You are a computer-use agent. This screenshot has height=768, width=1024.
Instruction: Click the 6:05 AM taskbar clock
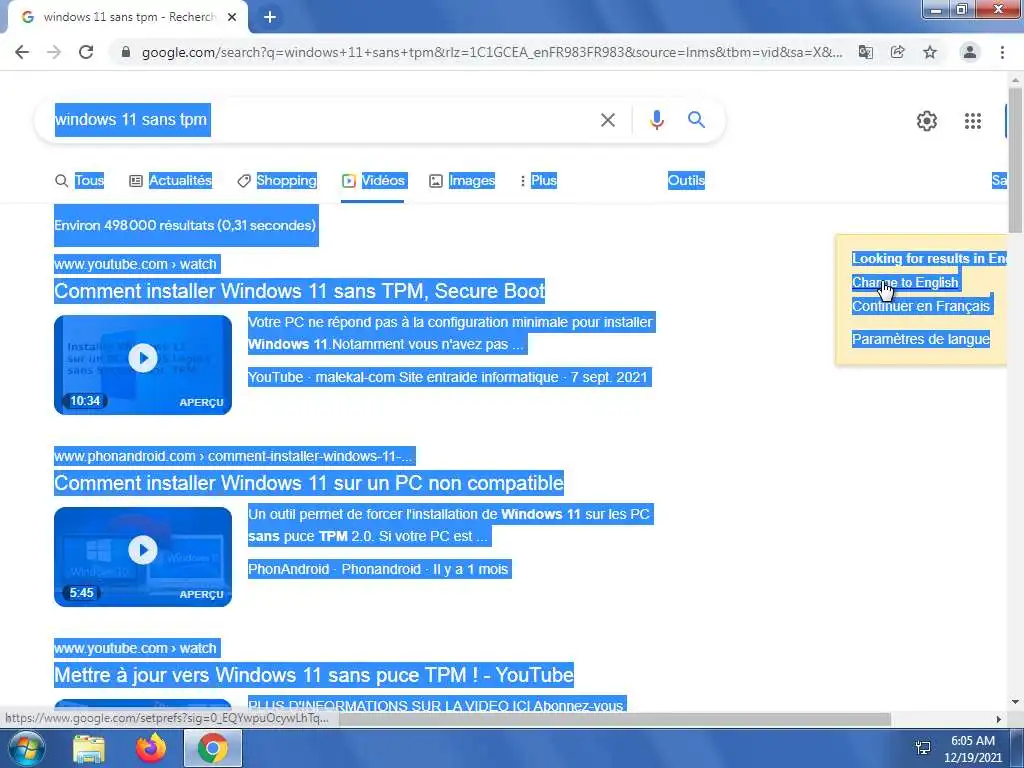pyautogui.click(x=972, y=741)
